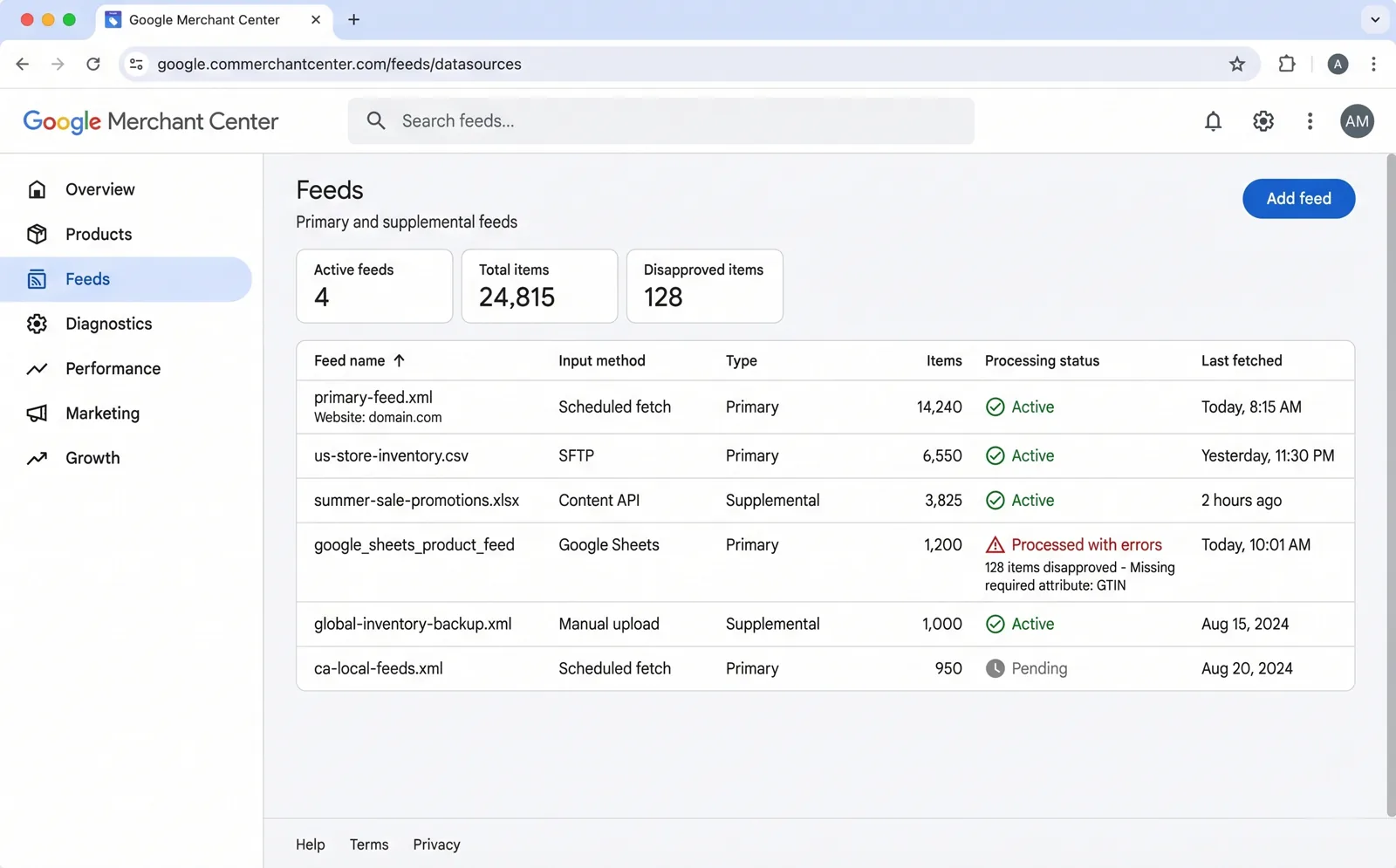
Task: Click the Active checkmark for primary-feed.xml
Action: point(995,407)
